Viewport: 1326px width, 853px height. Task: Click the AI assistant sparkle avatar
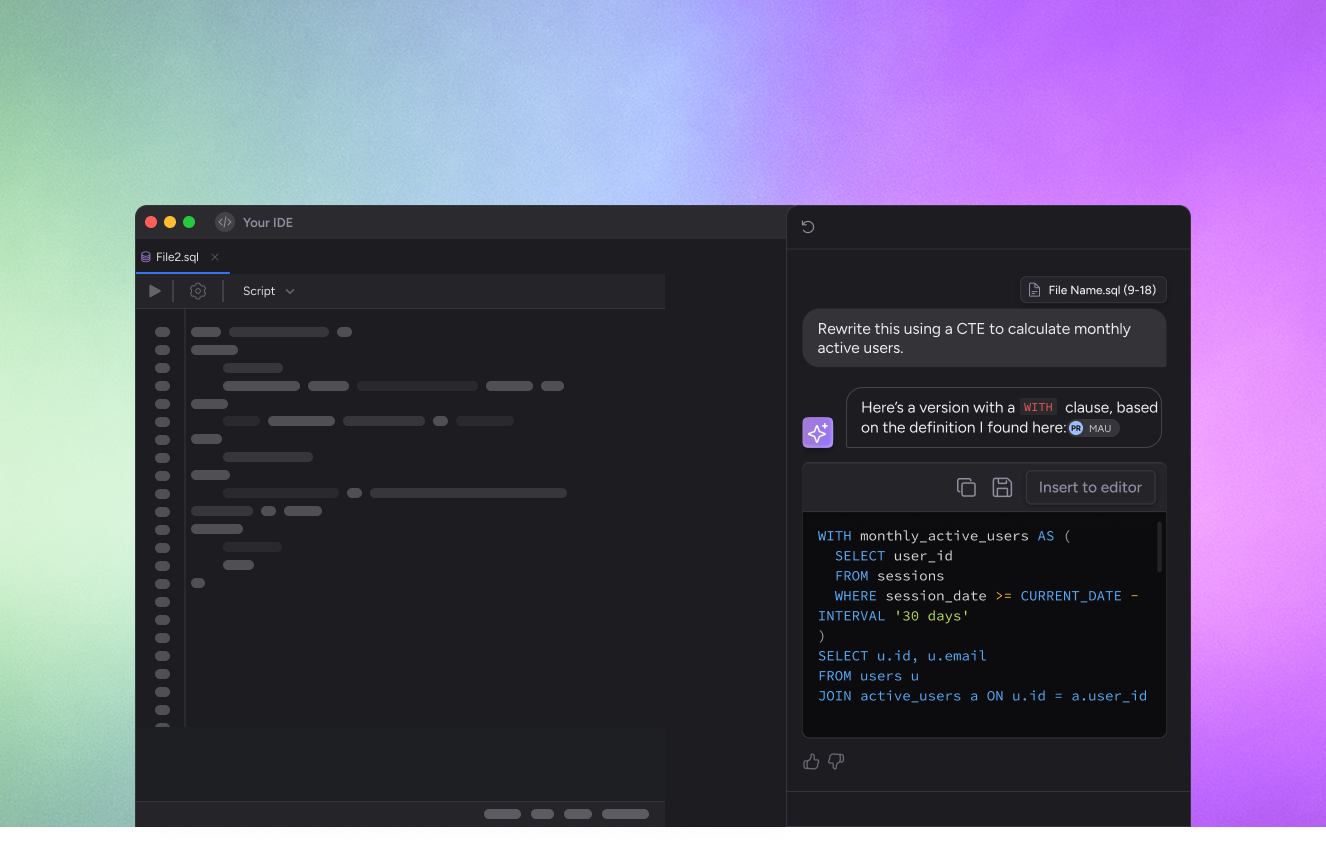tap(818, 432)
